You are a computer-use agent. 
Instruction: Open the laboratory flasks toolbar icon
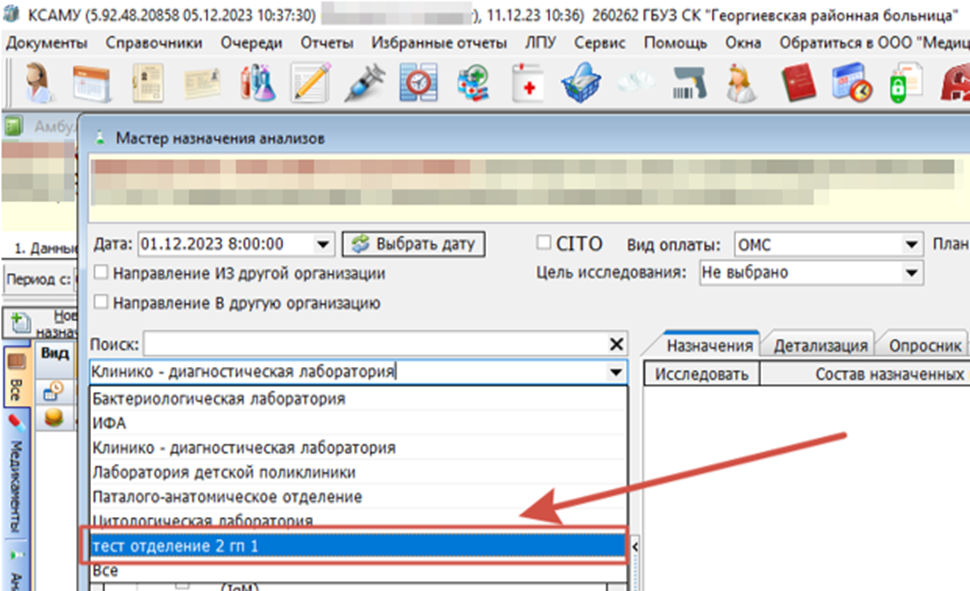pyautogui.click(x=258, y=83)
